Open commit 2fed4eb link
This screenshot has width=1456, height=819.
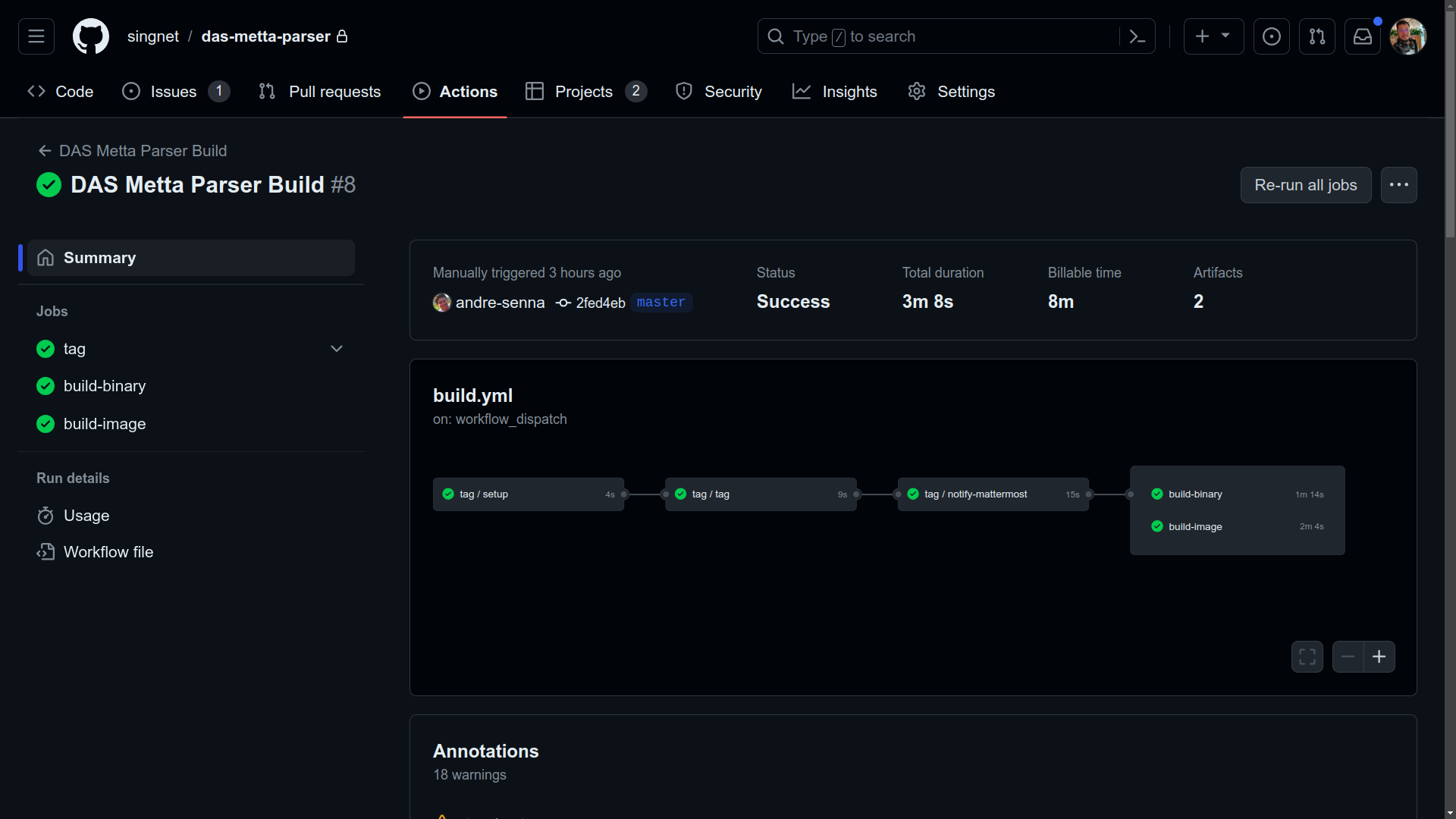click(601, 303)
